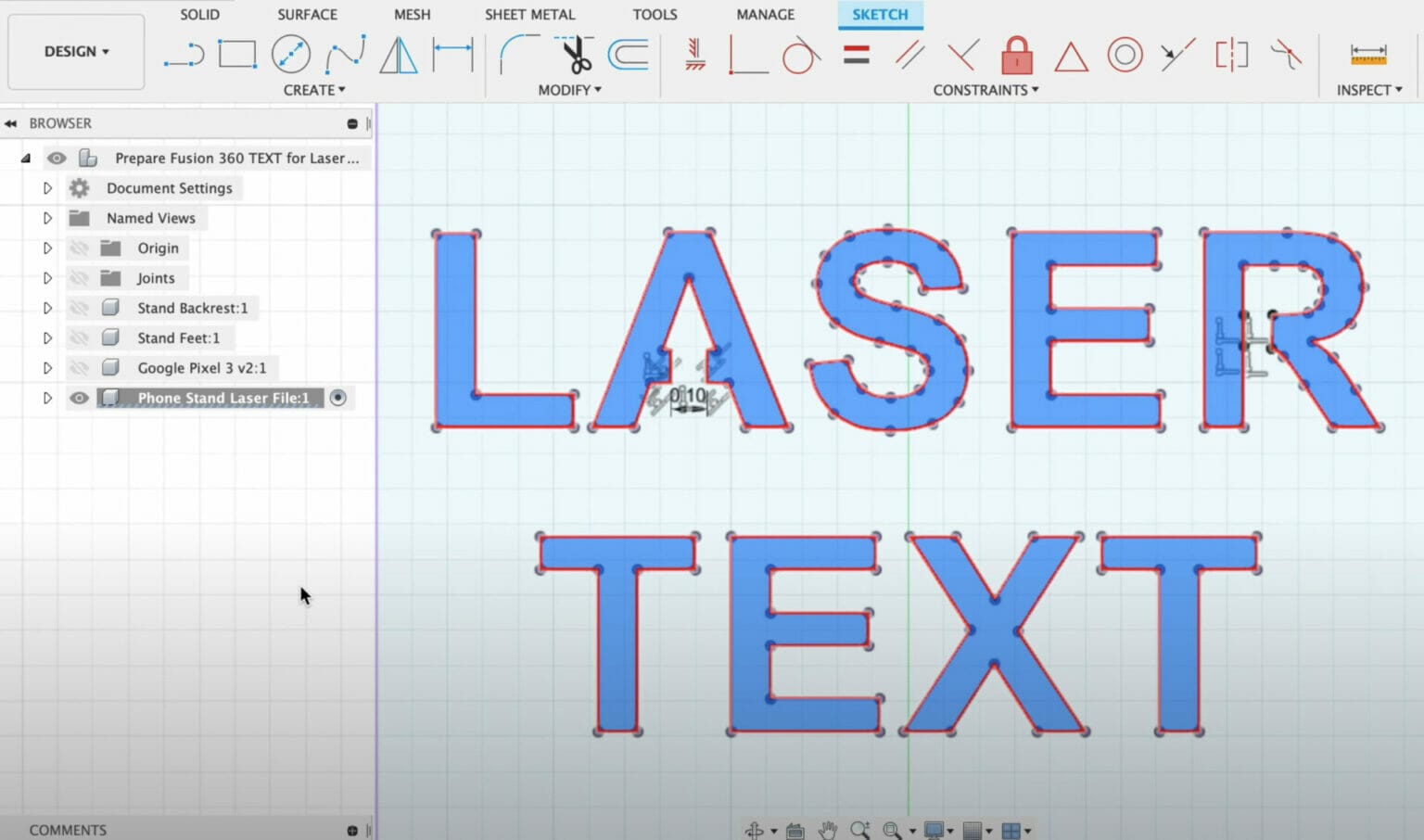Viewport: 1424px width, 840px height.
Task: Expand the Google Pixel 3 v2:1 component
Action: point(48,367)
